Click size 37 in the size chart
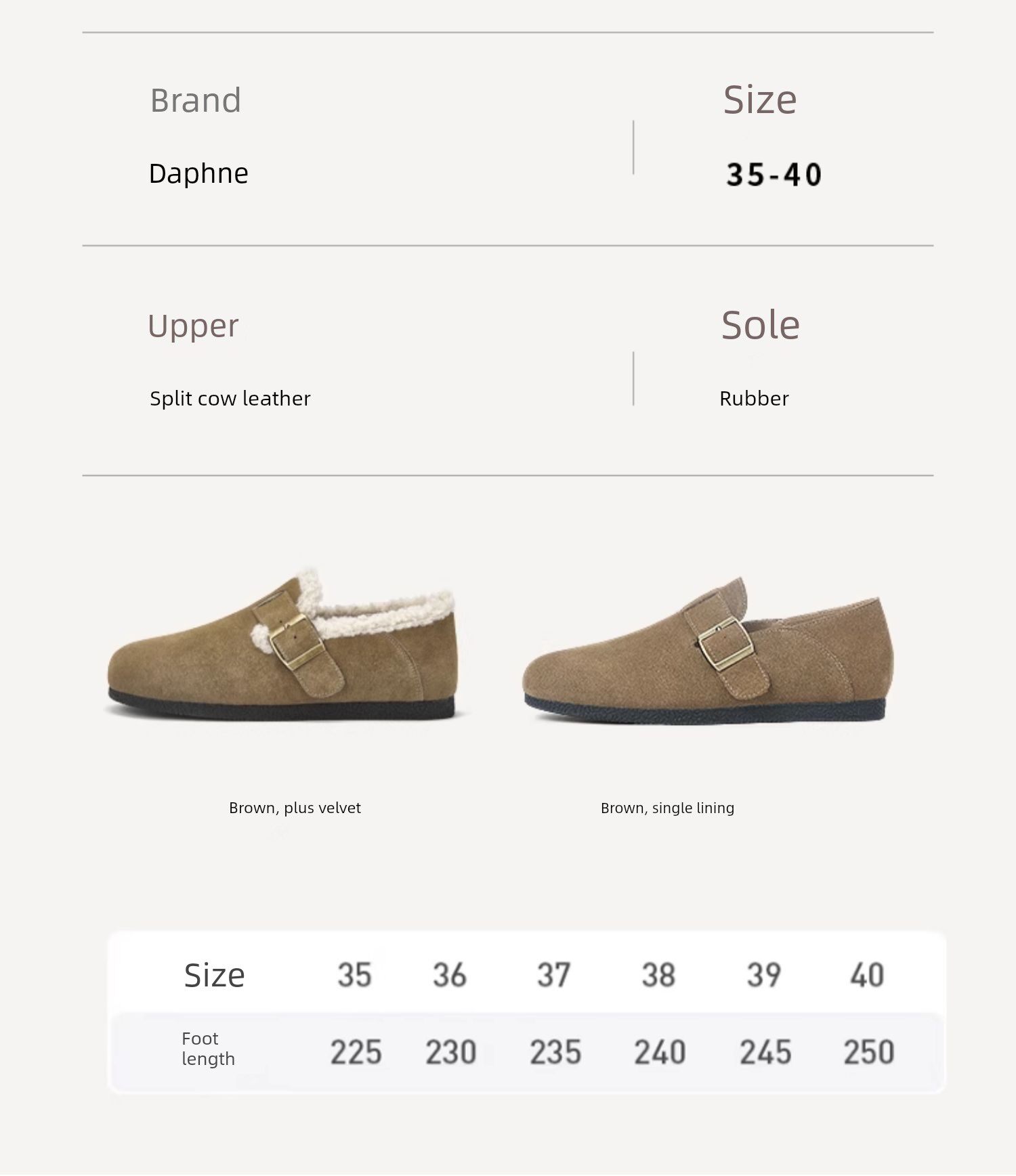Viewport: 1016px width, 1176px height. [554, 976]
